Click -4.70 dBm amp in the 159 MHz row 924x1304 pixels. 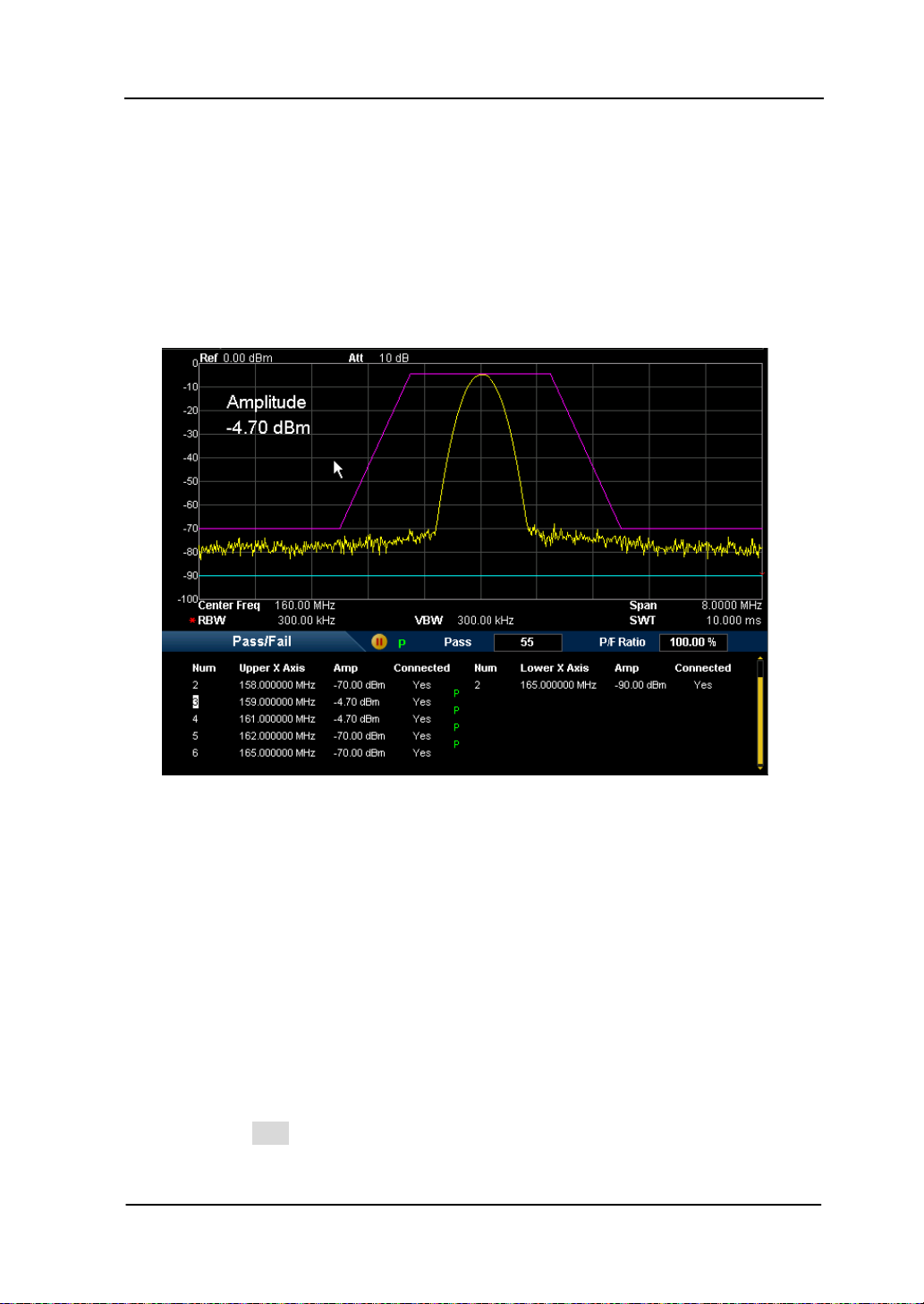(x=357, y=702)
